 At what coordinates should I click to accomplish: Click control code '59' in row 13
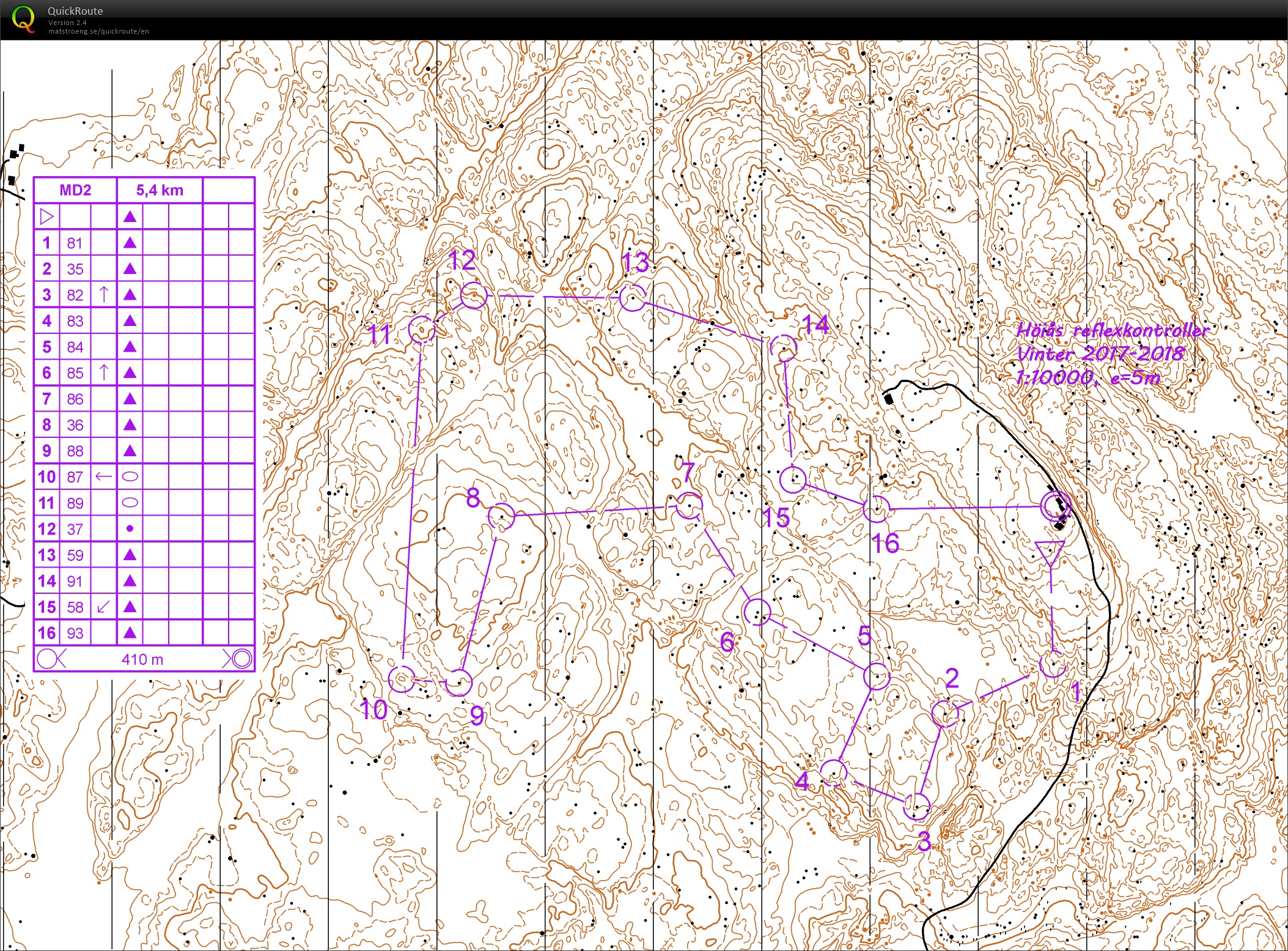click(75, 555)
